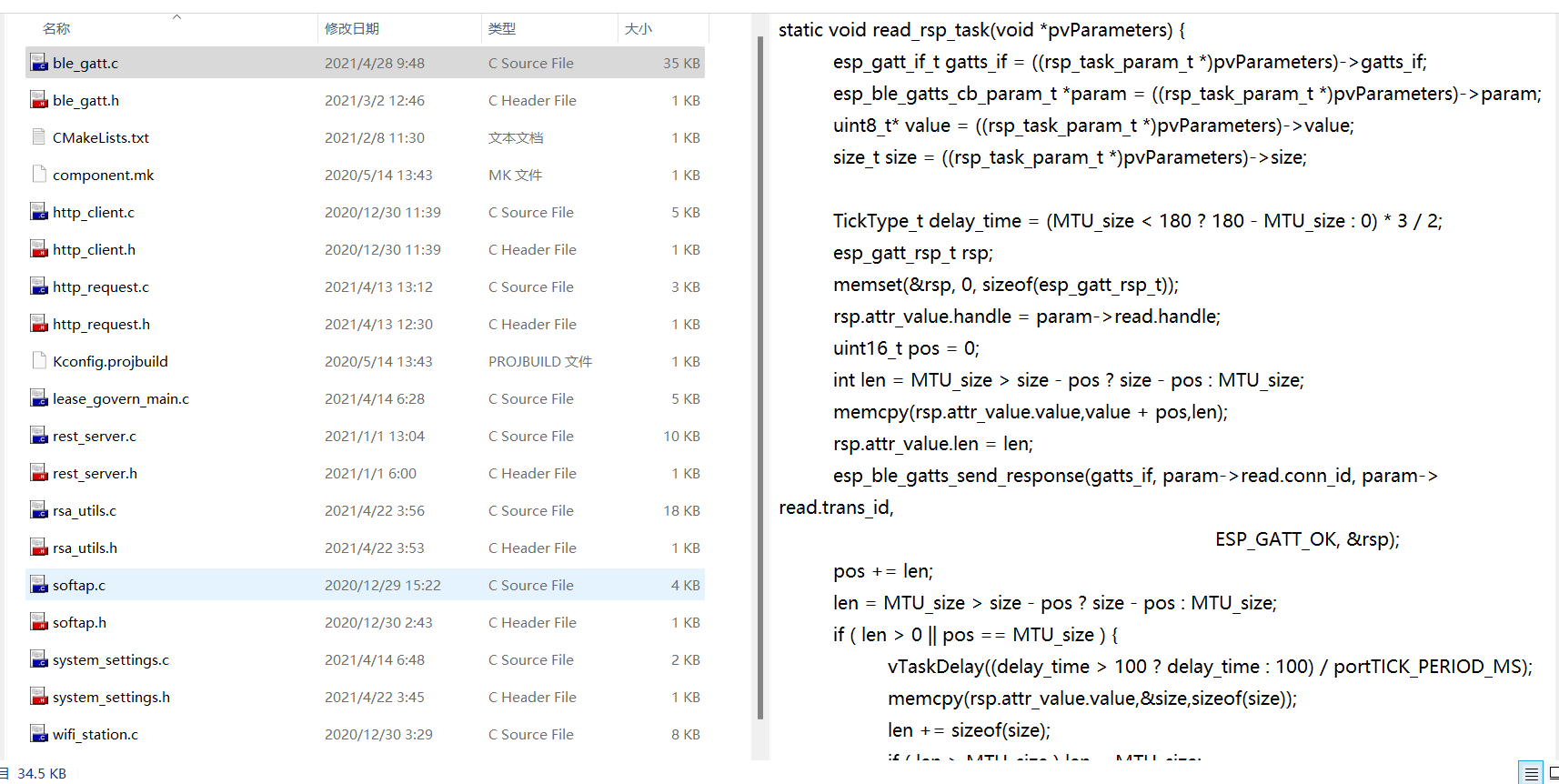Viewport: 1559px width, 784px height.
Task: Select file name softap.h
Action: tap(79, 622)
